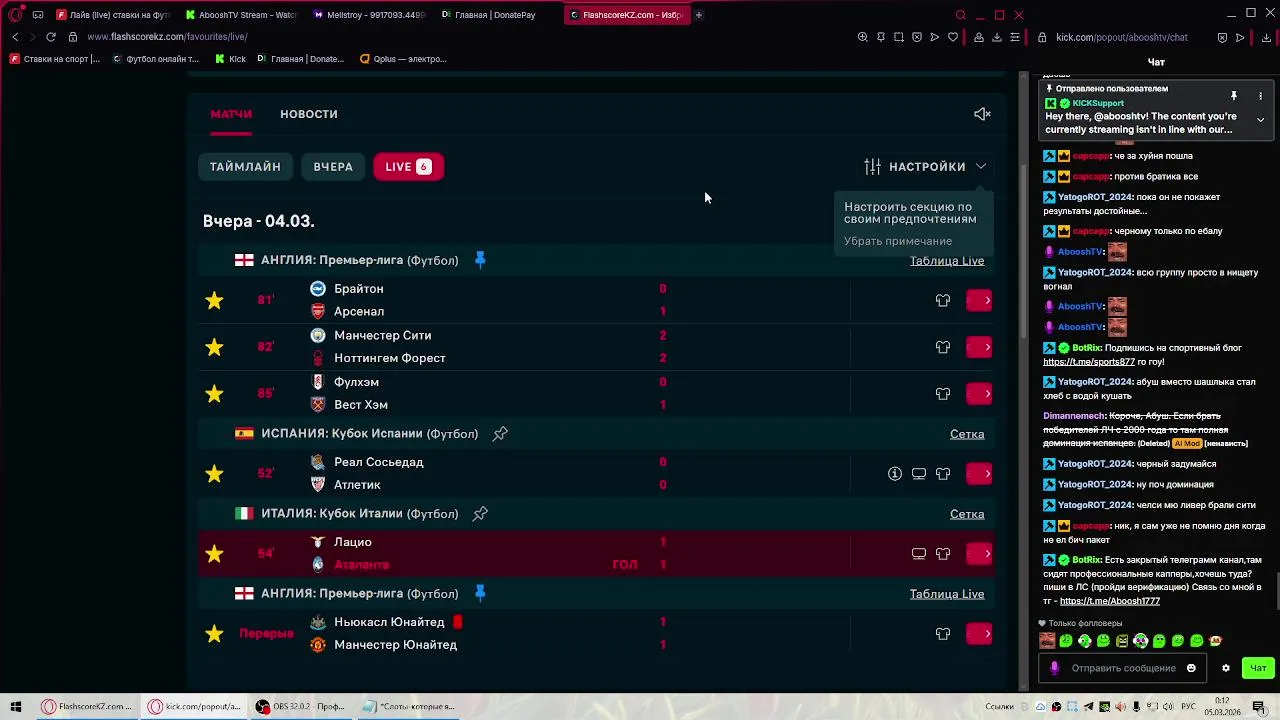Open zoom magnifier icon in Opera toolbar
This screenshot has height=720, width=1280.
[x=863, y=37]
